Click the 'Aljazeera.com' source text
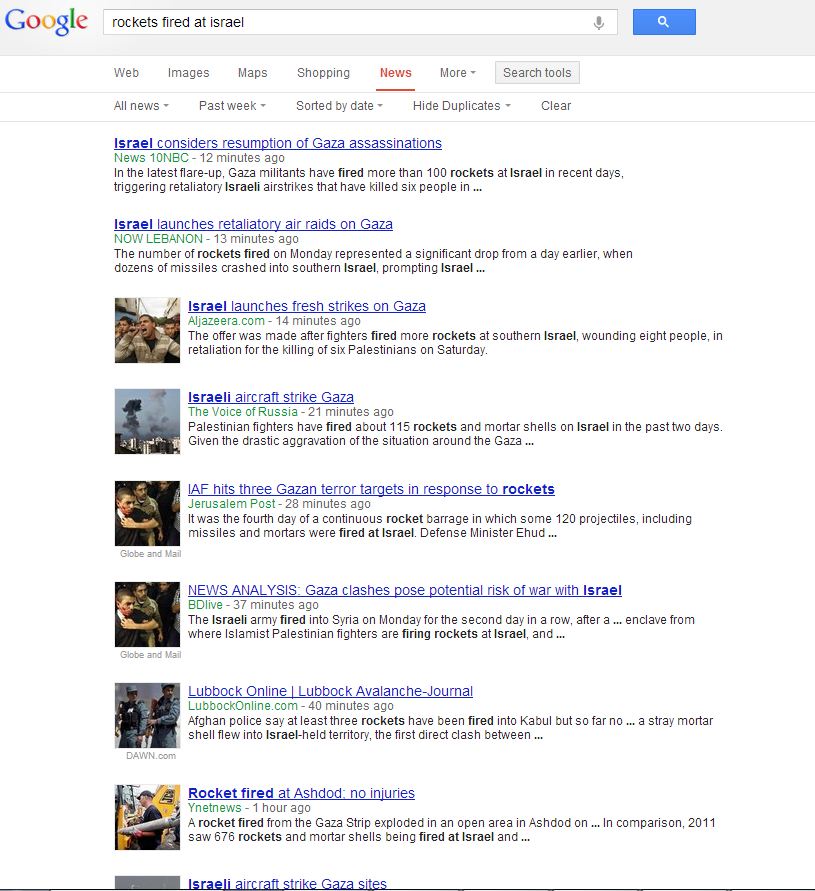 click(226, 320)
